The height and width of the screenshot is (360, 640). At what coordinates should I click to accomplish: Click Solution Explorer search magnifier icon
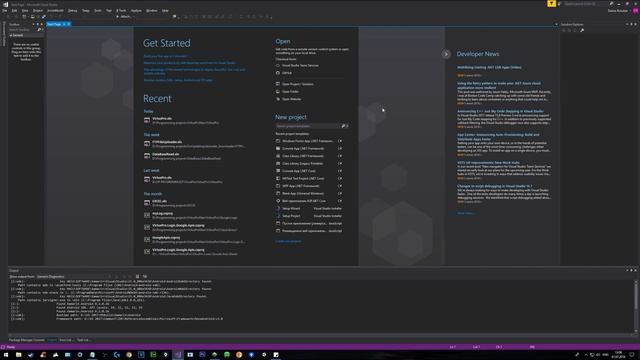[x=582, y=30]
